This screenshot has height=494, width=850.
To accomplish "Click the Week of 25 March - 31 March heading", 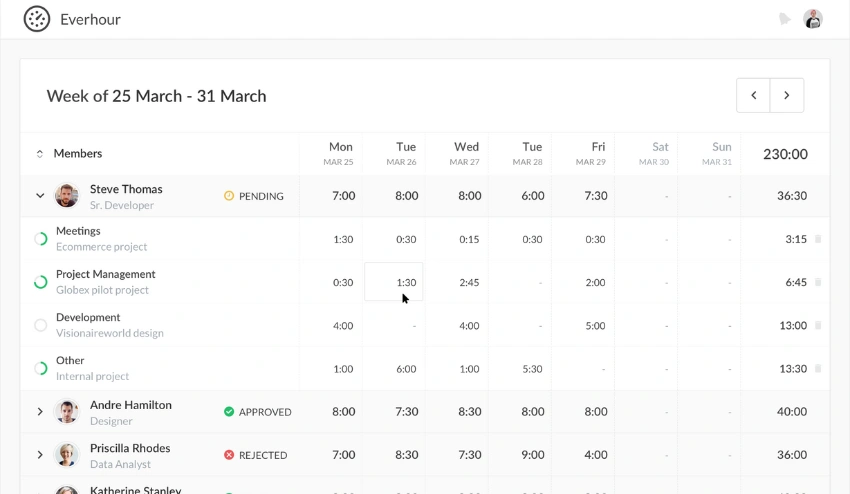I will pyautogui.click(x=157, y=96).
